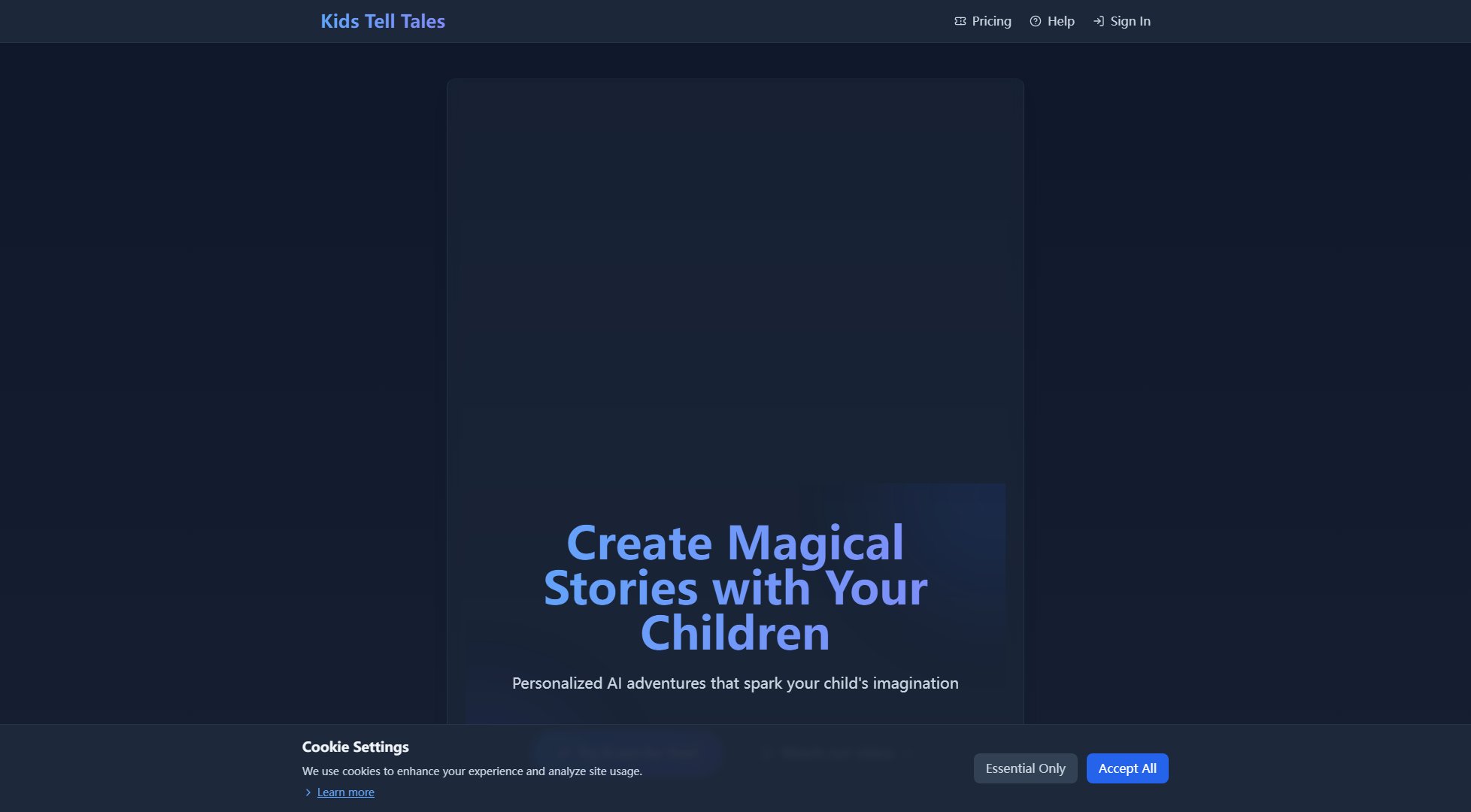Screen dimensions: 1471x812
Task: Click the Sign In arrow icon
Action: (x=1099, y=21)
